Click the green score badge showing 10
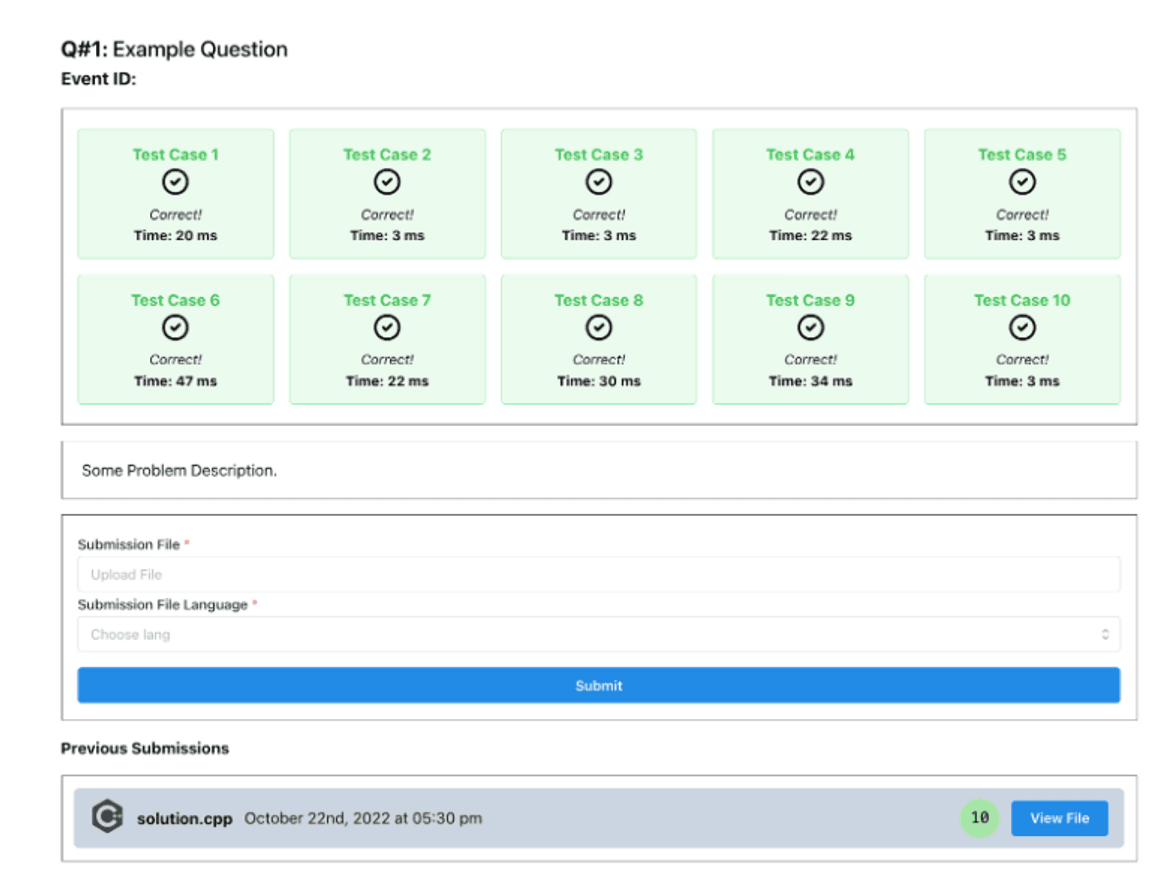Screen dimensions: 1150x883 click(978, 817)
